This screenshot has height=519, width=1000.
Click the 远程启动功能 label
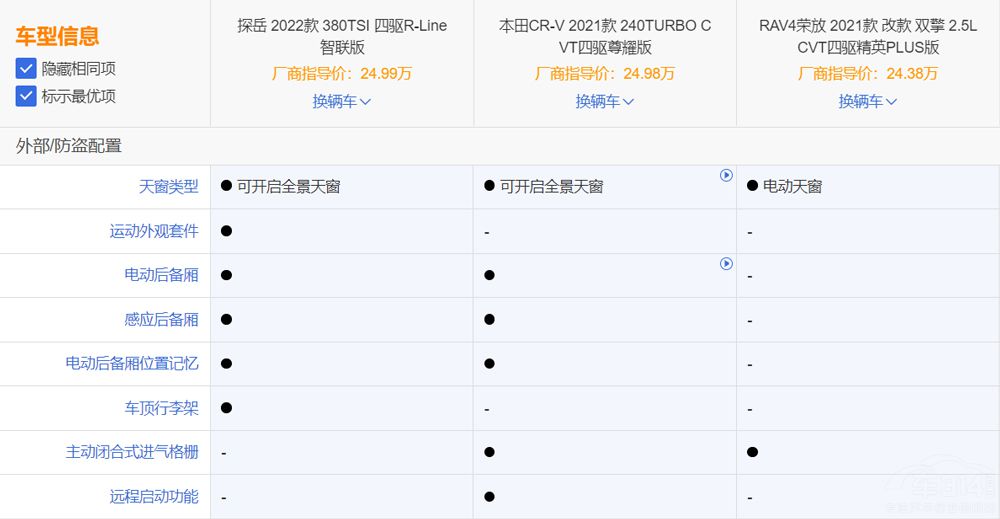154,496
